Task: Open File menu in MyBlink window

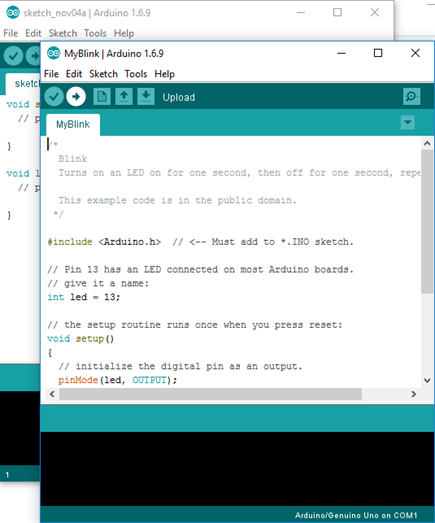Action: tap(51, 74)
